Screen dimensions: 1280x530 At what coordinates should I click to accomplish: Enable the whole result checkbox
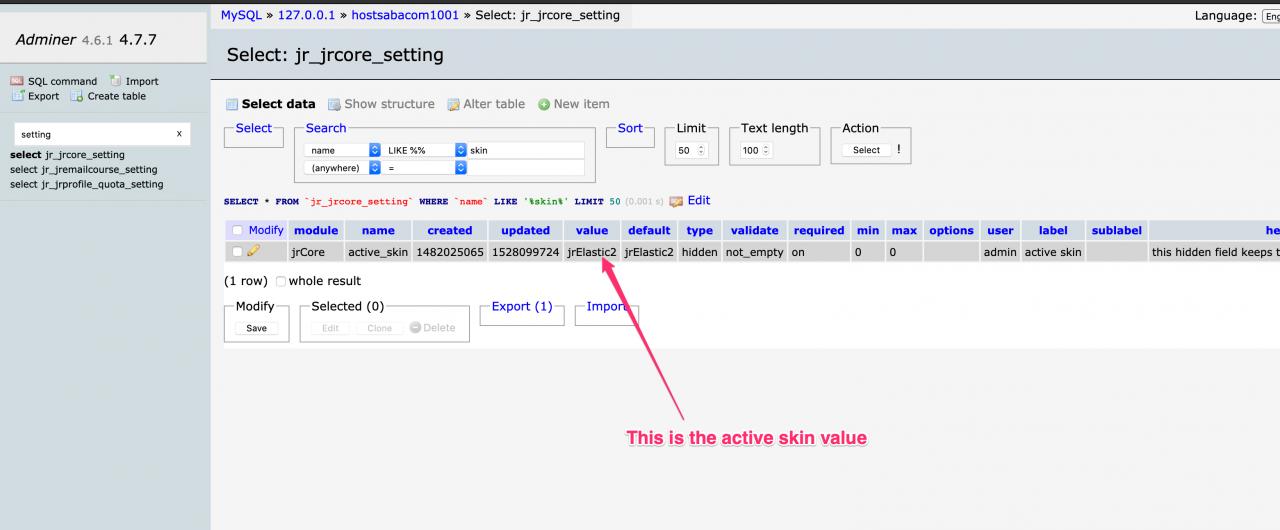tap(281, 282)
